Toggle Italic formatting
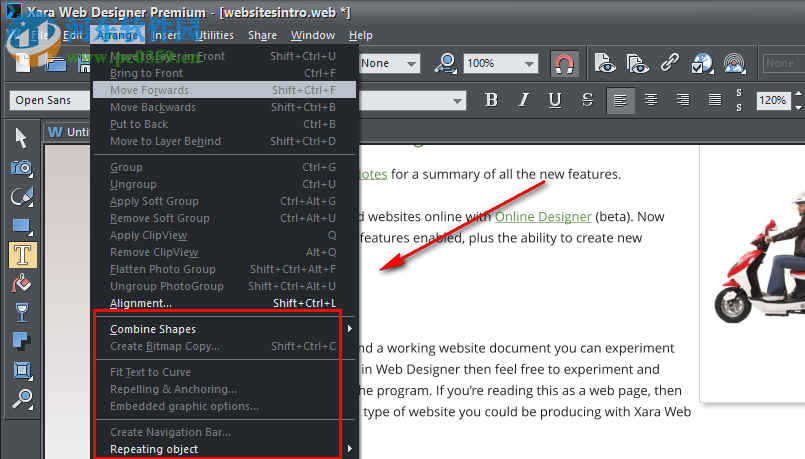805x459 pixels. 523,100
